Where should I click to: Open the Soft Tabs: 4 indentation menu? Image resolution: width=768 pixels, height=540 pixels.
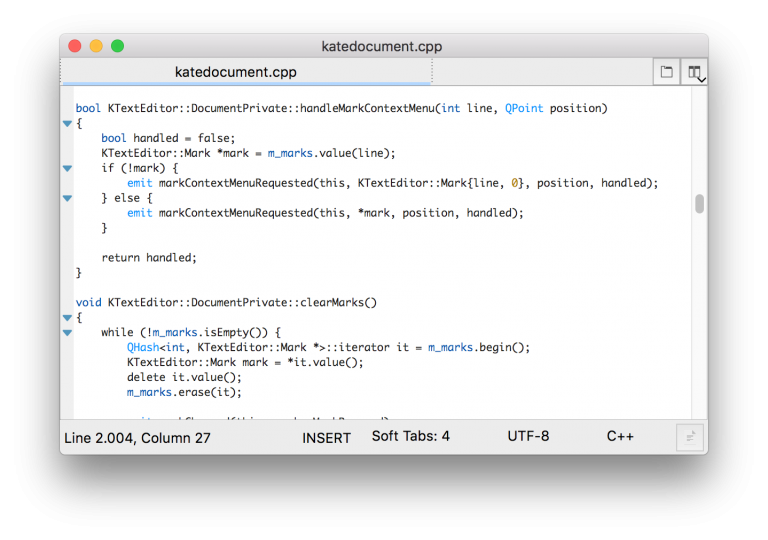[410, 437]
